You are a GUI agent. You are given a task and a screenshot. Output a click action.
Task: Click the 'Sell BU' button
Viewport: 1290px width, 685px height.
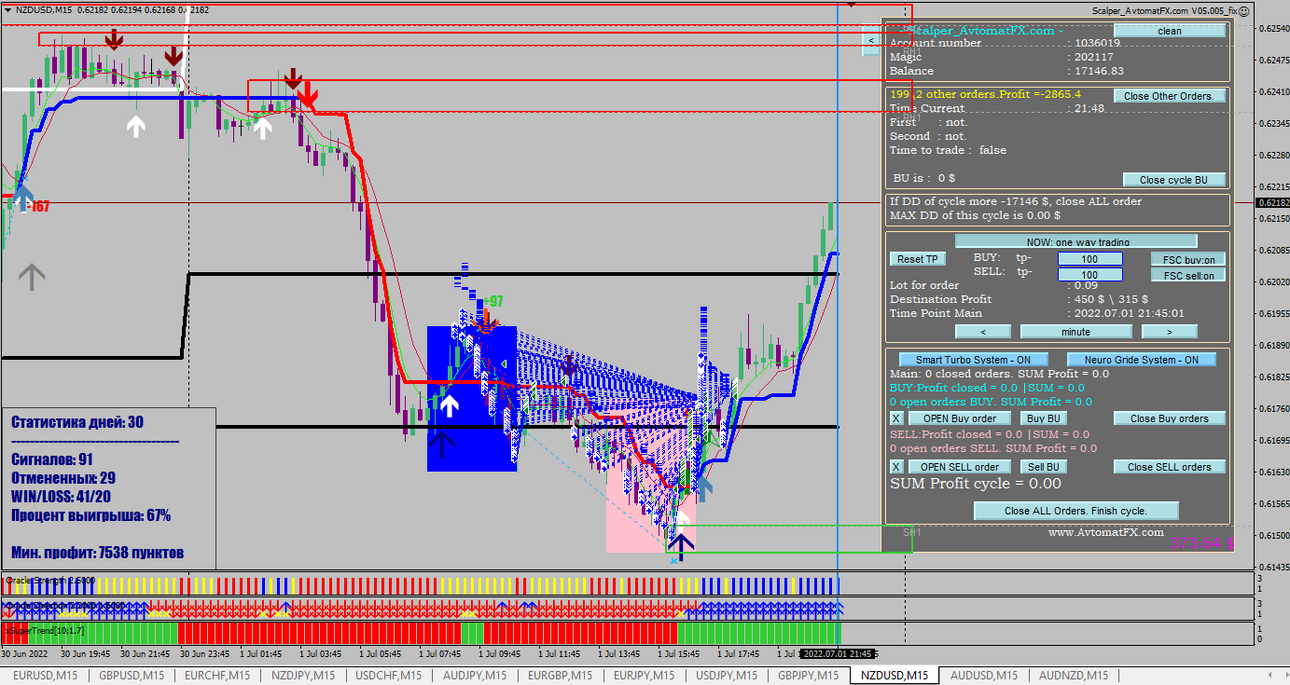tap(1043, 467)
